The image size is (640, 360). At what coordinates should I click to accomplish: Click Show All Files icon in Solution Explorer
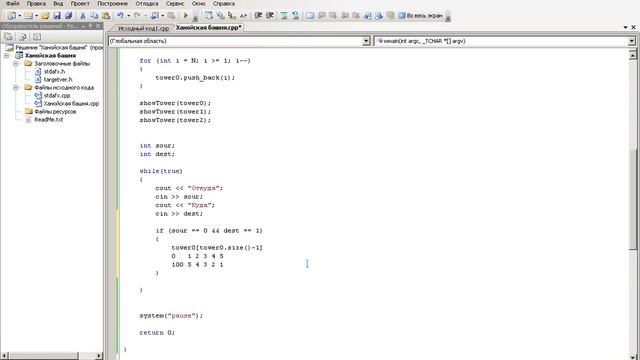(x=22, y=36)
